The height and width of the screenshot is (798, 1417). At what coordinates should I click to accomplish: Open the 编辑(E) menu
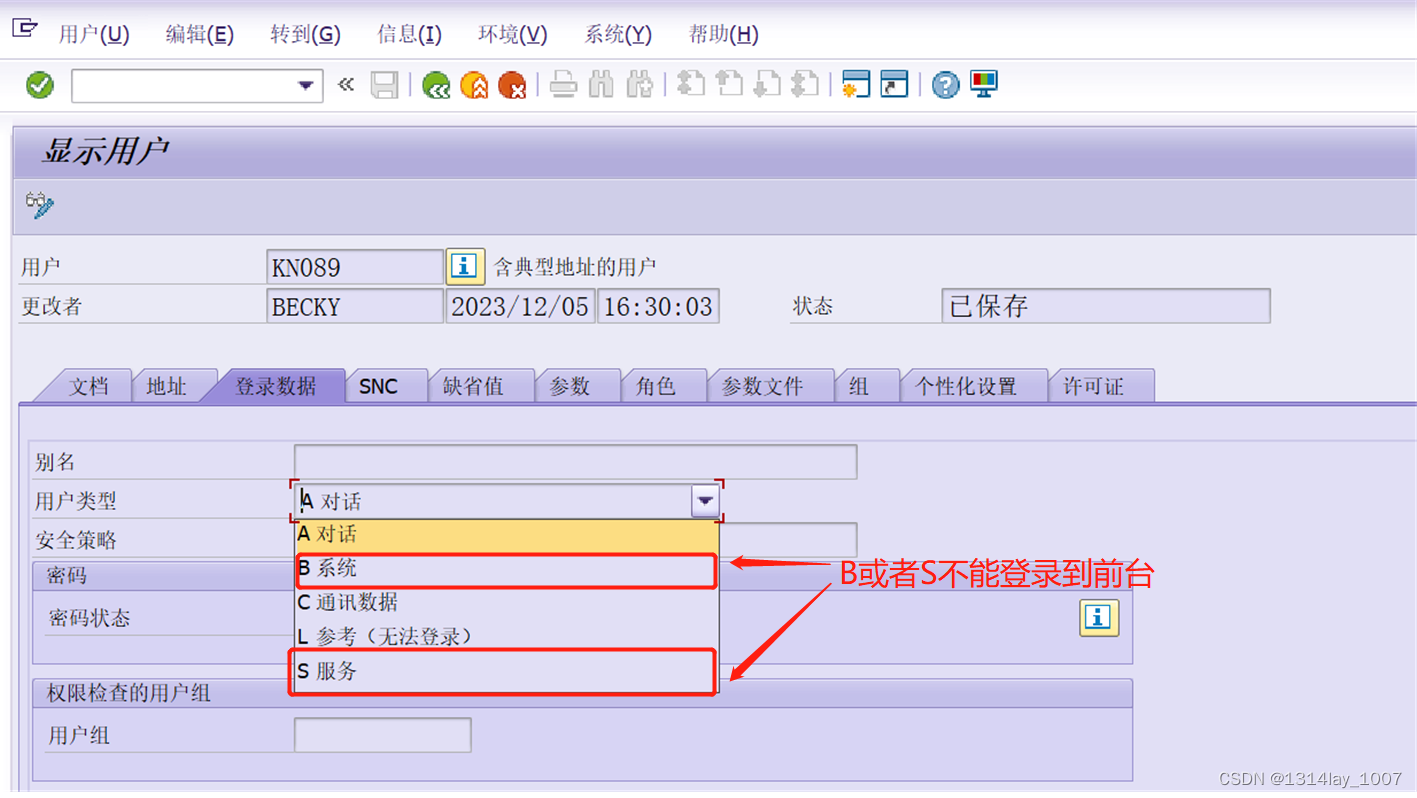tap(200, 34)
